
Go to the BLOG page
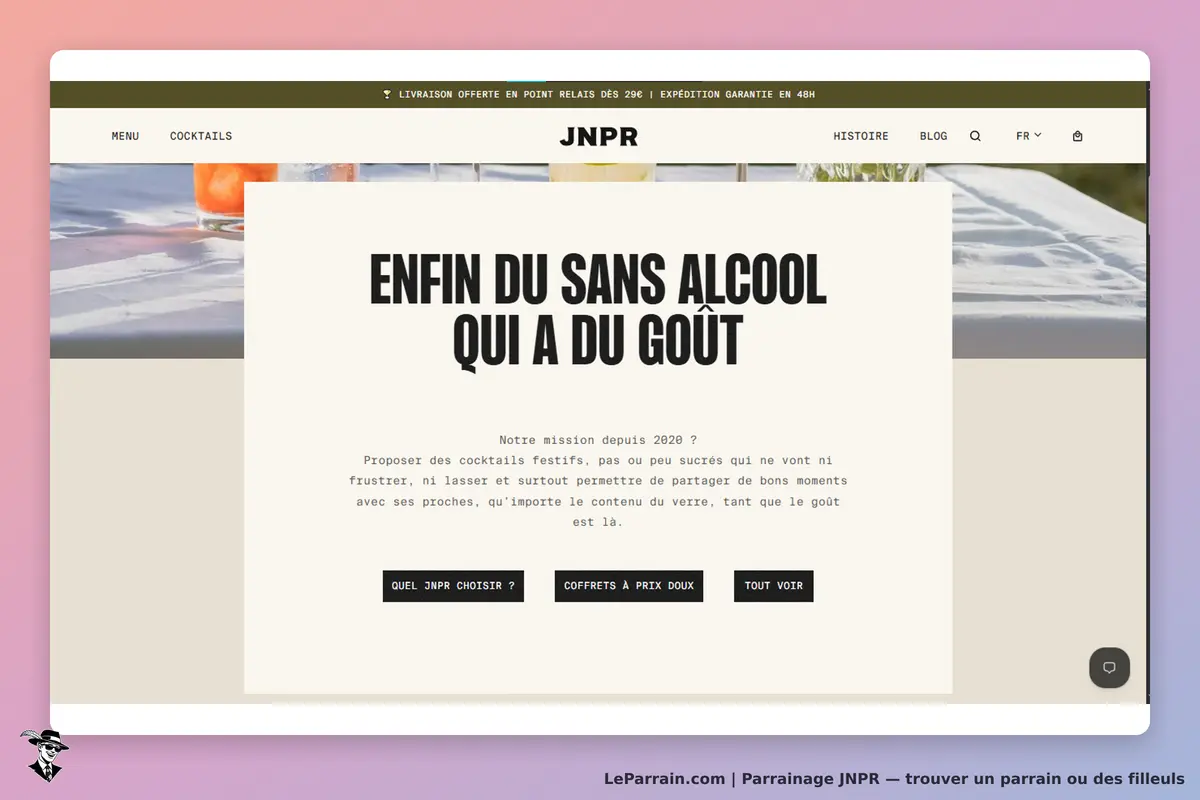coord(933,136)
